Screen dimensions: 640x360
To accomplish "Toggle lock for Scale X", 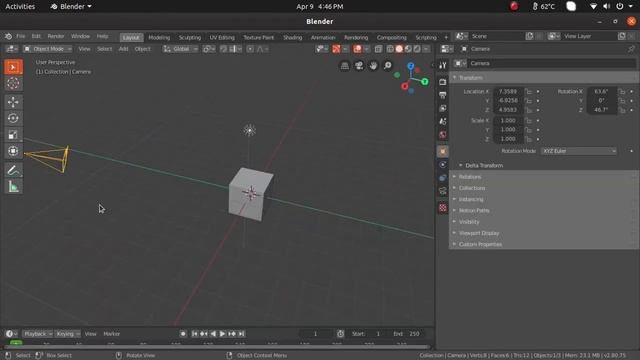I will 529,120.
